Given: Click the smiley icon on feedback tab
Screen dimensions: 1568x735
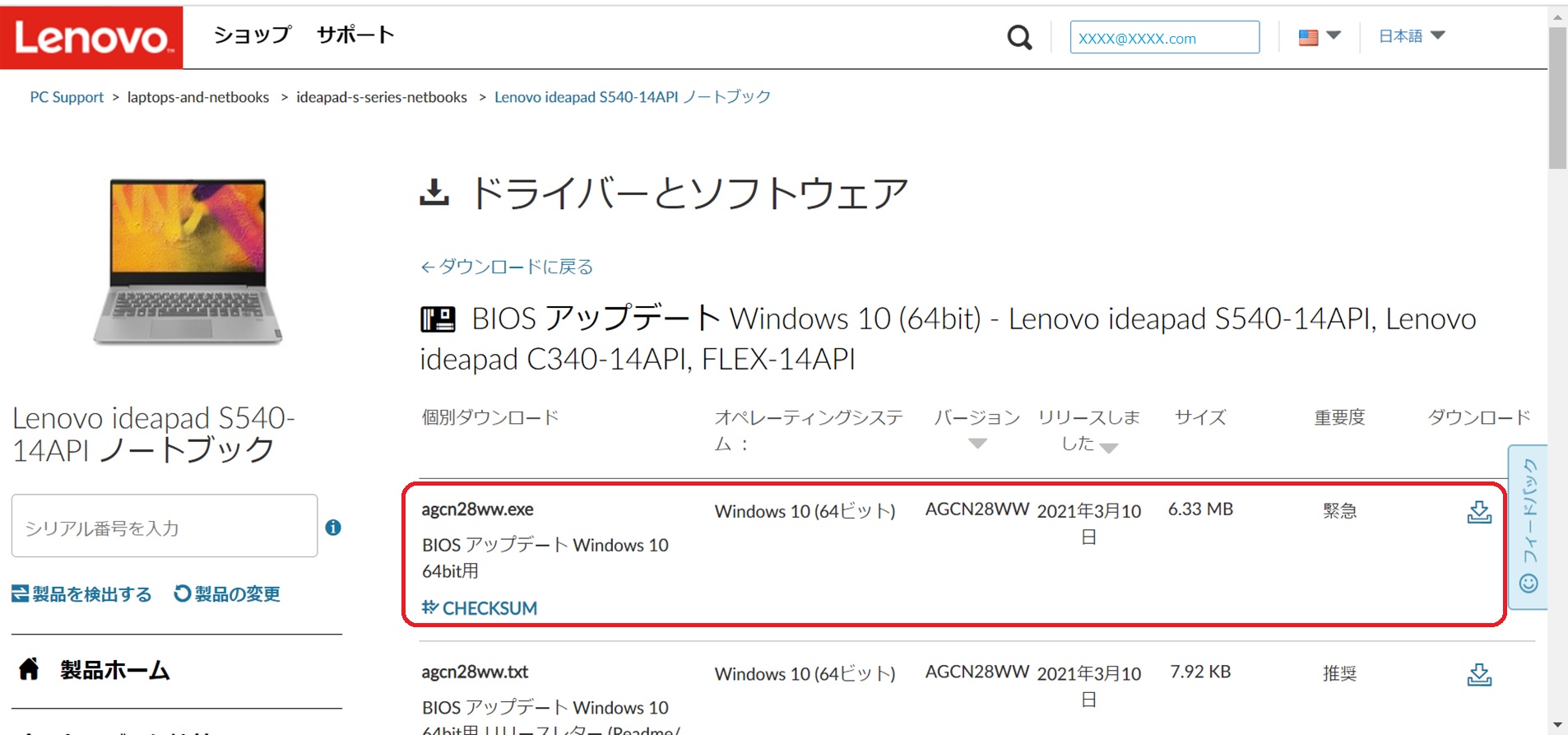Looking at the screenshot, I should 1529,584.
